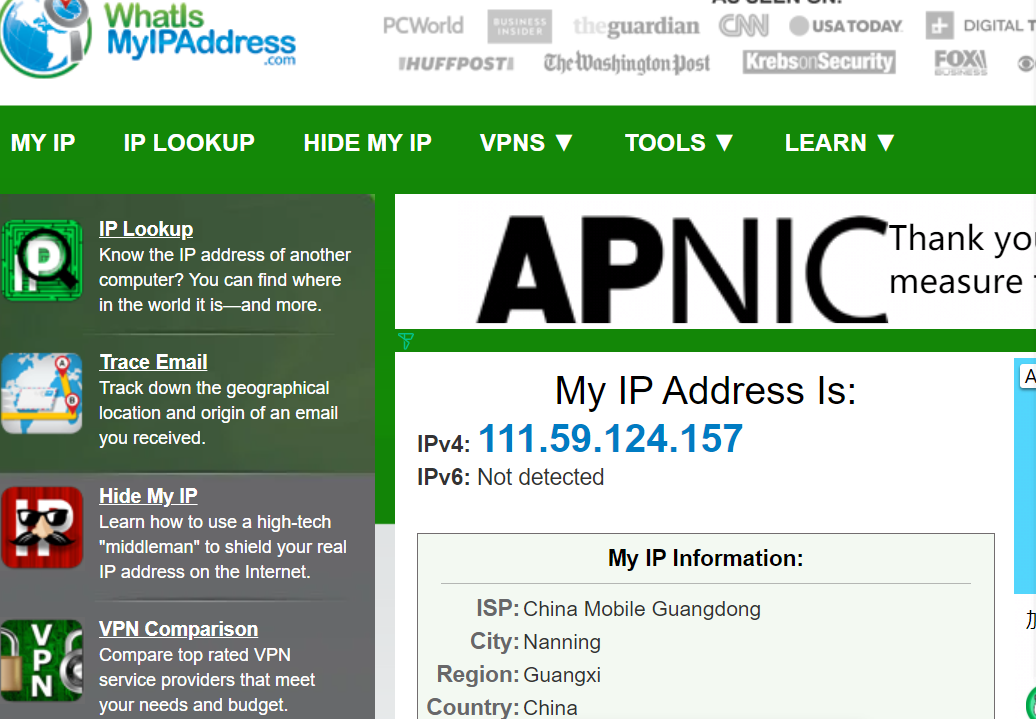Click the WhatIsMyIPAddress globe logo
The image size is (1036, 719).
click(45, 36)
